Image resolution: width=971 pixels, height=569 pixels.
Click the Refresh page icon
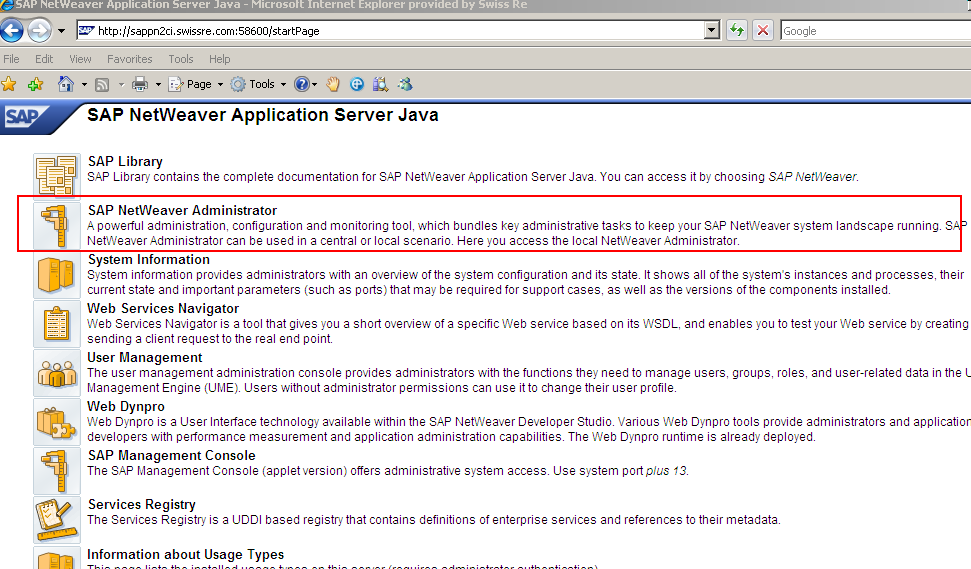(x=736, y=30)
